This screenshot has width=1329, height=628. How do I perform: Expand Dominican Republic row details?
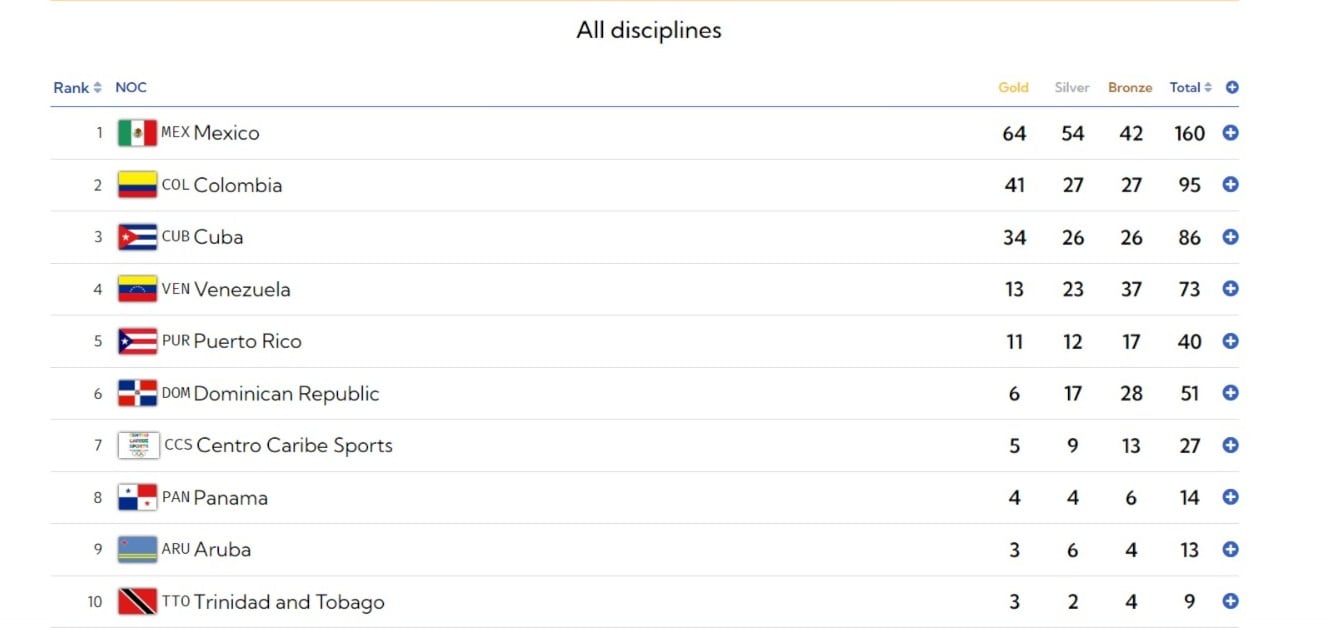[x=1230, y=393]
